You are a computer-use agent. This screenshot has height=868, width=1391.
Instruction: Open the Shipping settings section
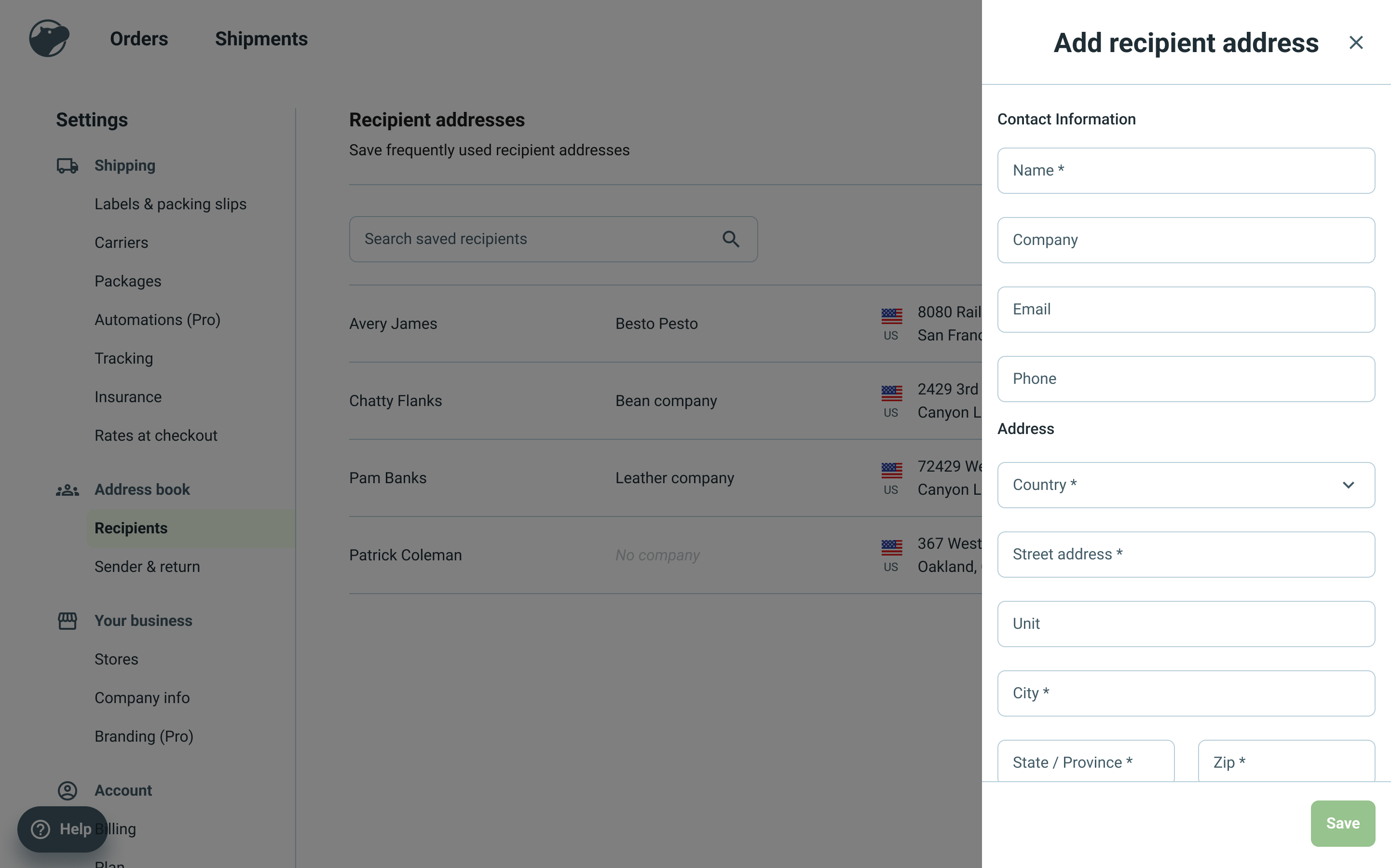[x=124, y=165]
